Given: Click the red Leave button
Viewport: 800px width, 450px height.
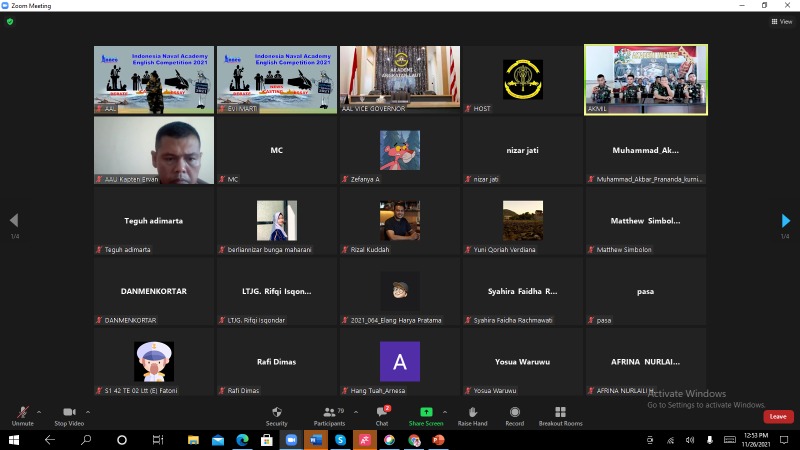Looking at the screenshot, I should (x=777, y=416).
